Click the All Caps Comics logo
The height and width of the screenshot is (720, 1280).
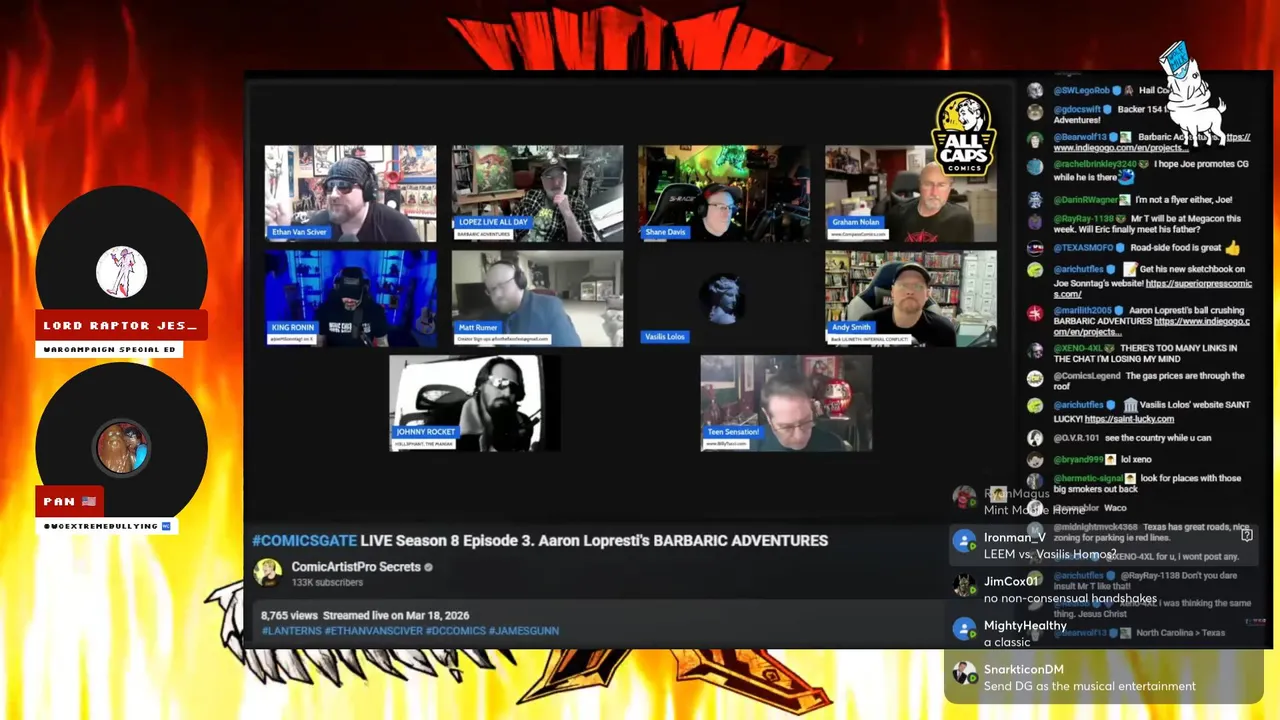pos(964,134)
